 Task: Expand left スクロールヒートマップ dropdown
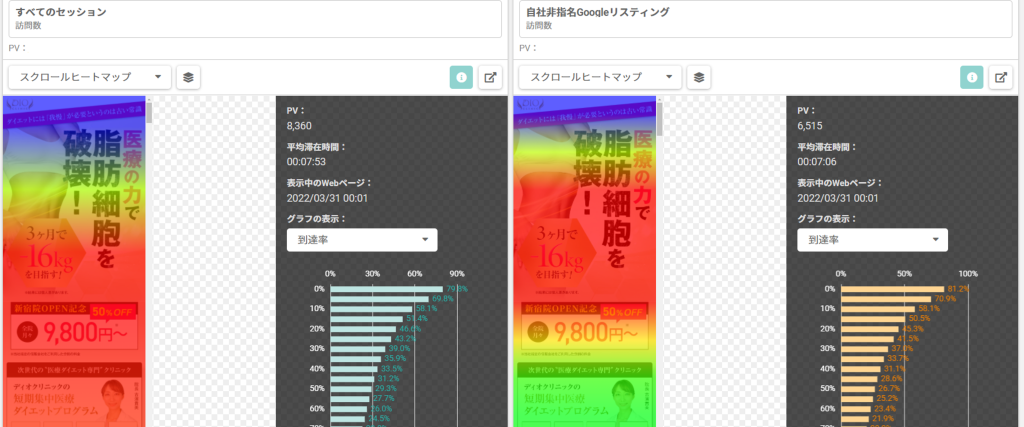89,77
